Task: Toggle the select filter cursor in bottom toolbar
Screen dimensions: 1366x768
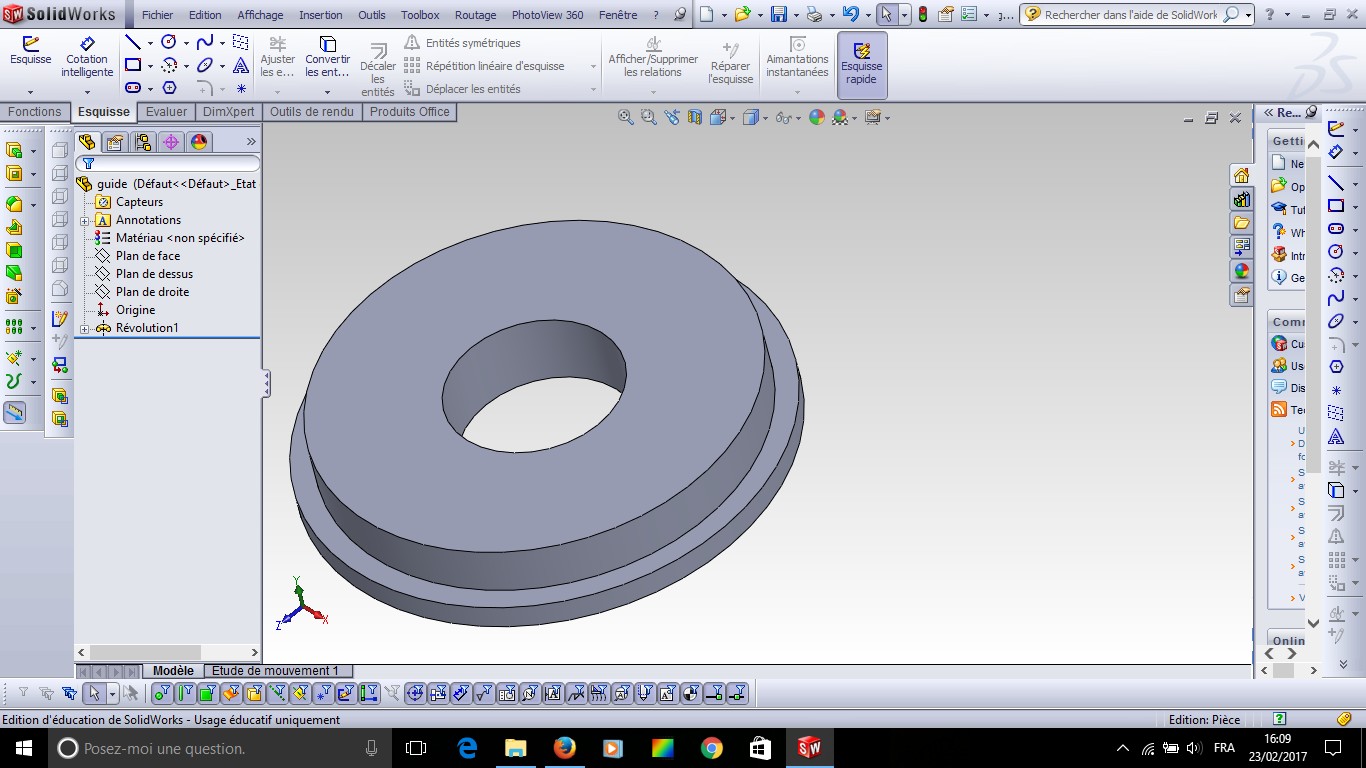Action: (94, 693)
